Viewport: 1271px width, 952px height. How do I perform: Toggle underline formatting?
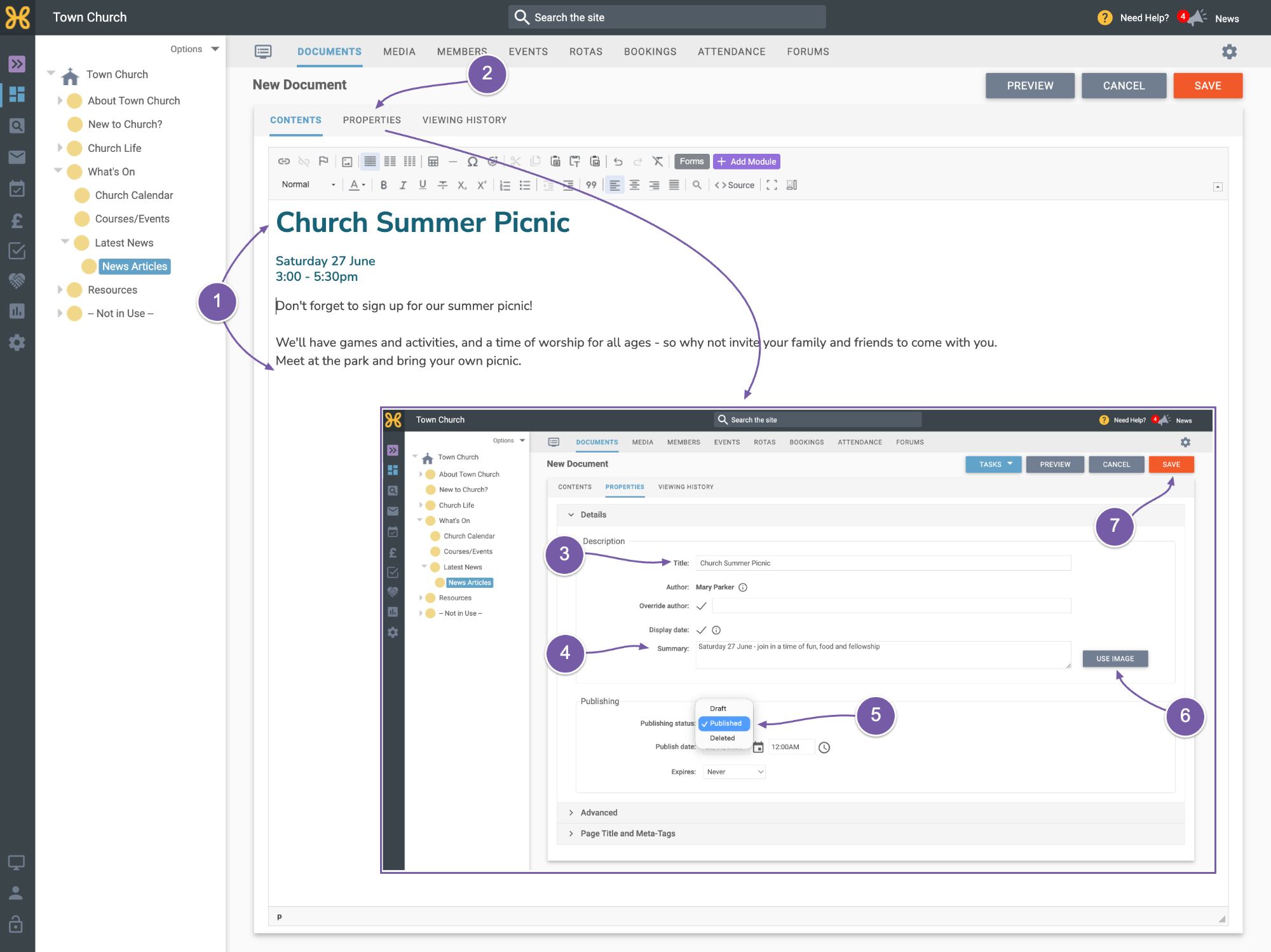coord(423,185)
